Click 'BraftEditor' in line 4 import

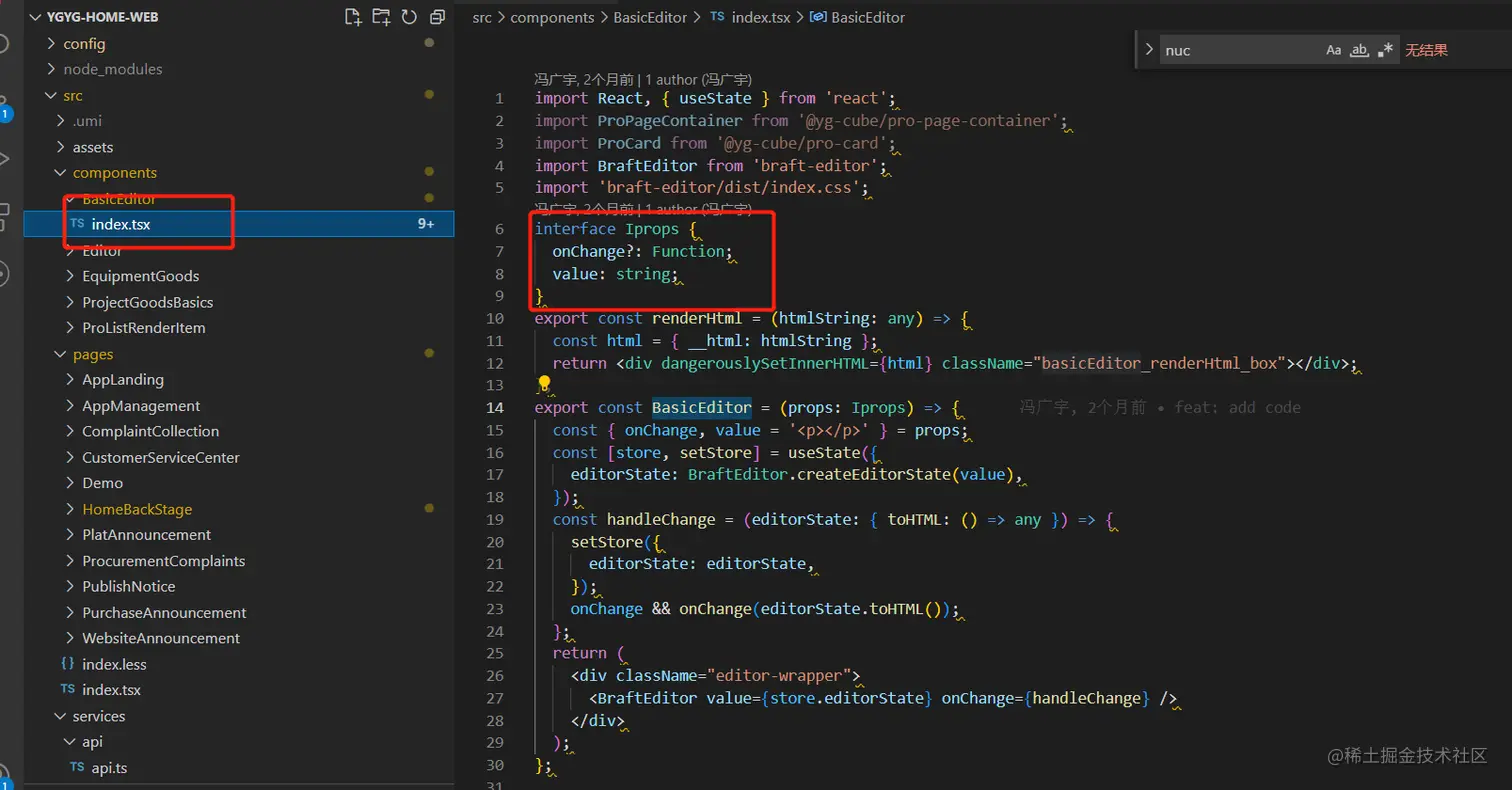[647, 165]
